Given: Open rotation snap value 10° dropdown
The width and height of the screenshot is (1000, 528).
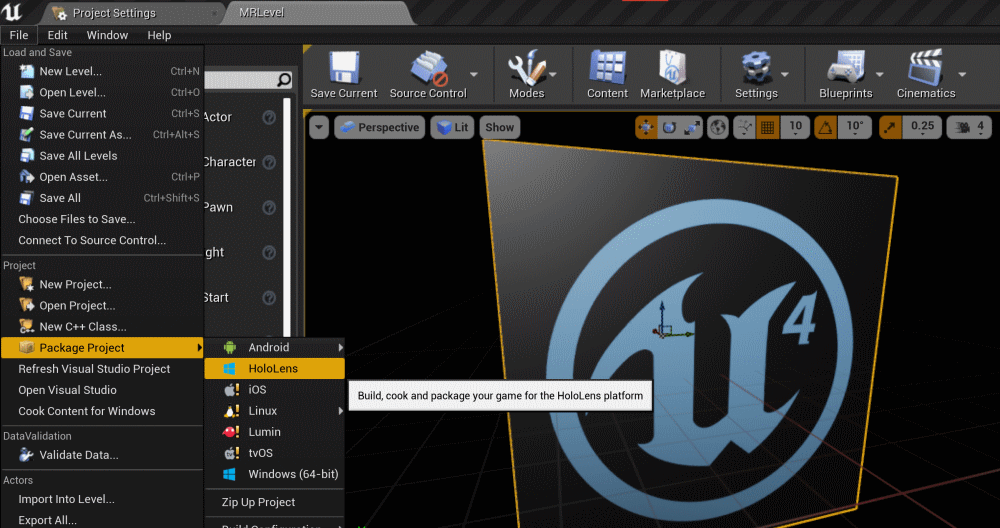Looking at the screenshot, I should tap(855, 128).
